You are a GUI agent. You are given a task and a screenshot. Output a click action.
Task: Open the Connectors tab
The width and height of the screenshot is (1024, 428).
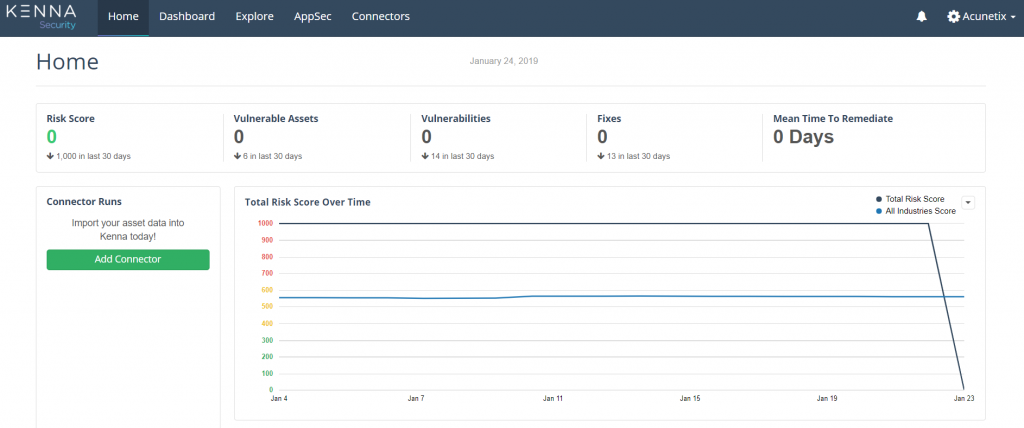381,17
